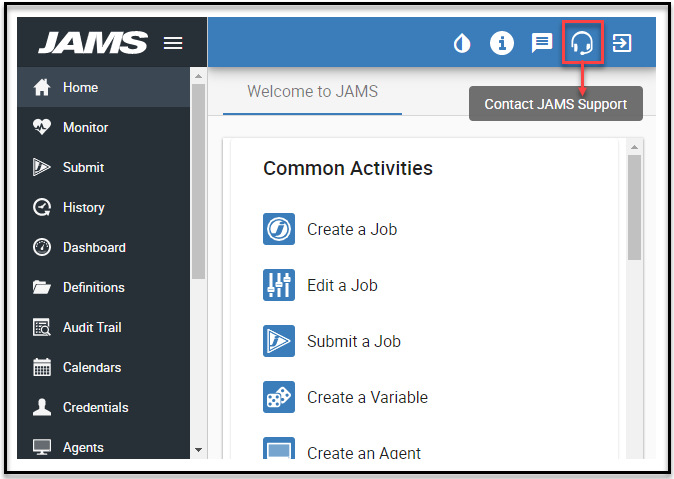The height and width of the screenshot is (479, 674).
Task: Click the Monitor heartbeat icon
Action: tap(42, 127)
